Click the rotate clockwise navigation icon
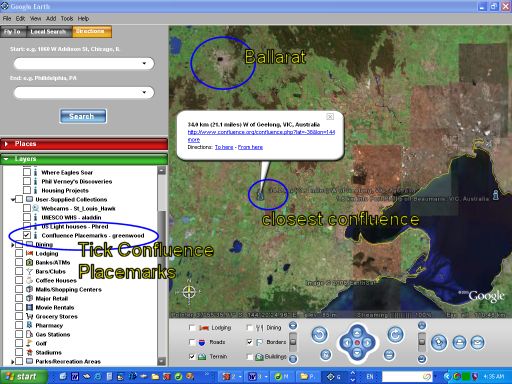This screenshot has height=384, width=512. point(396,334)
